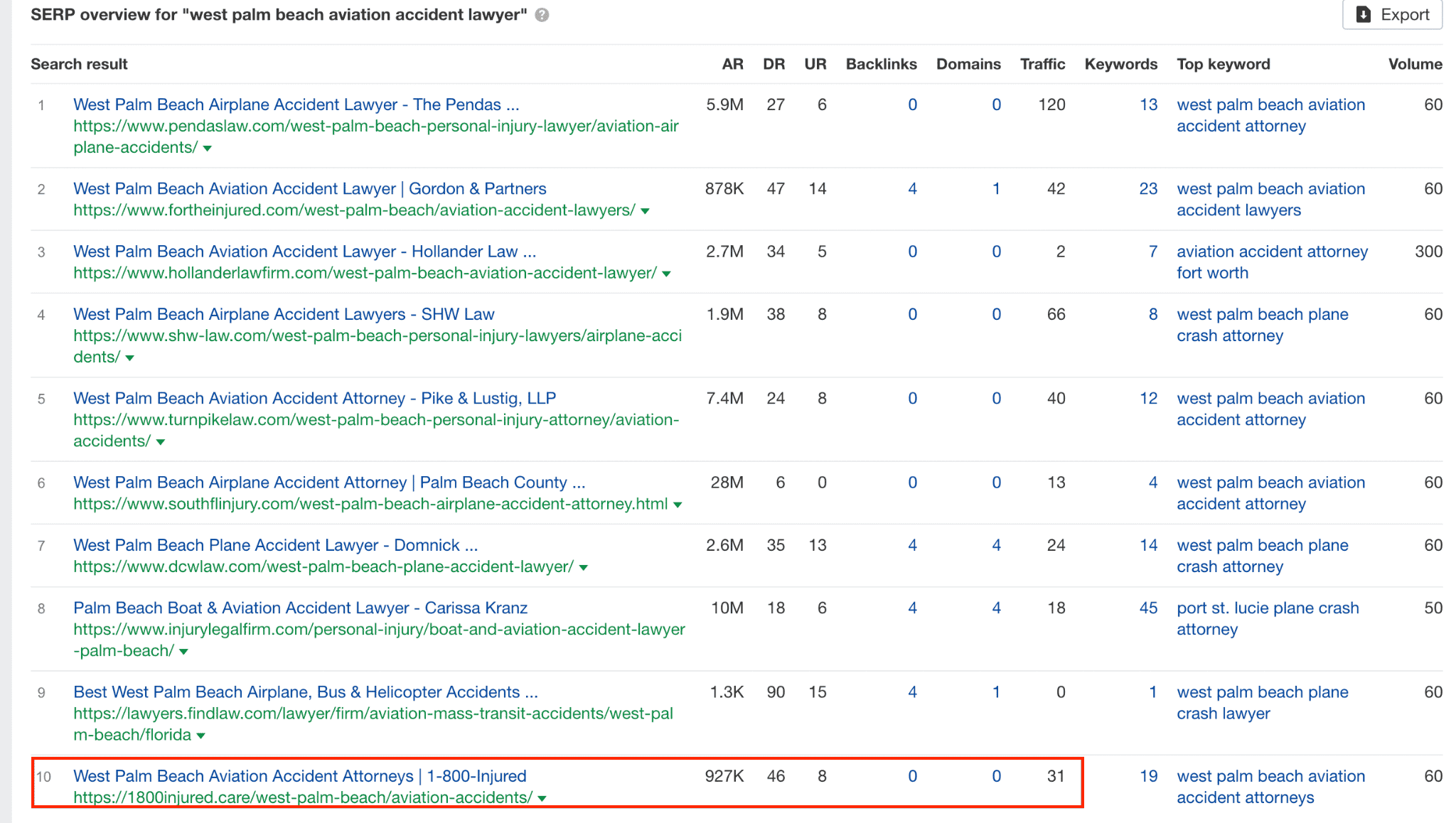Click traffic value 120 for Pendas result

click(x=1051, y=104)
